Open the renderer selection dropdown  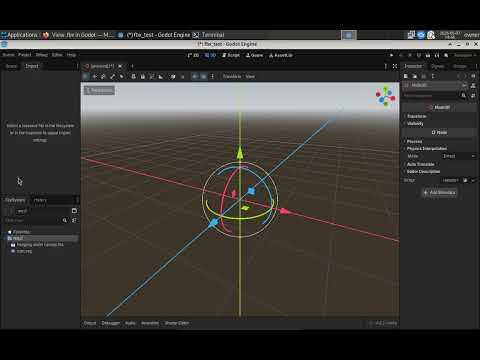click(x=465, y=55)
